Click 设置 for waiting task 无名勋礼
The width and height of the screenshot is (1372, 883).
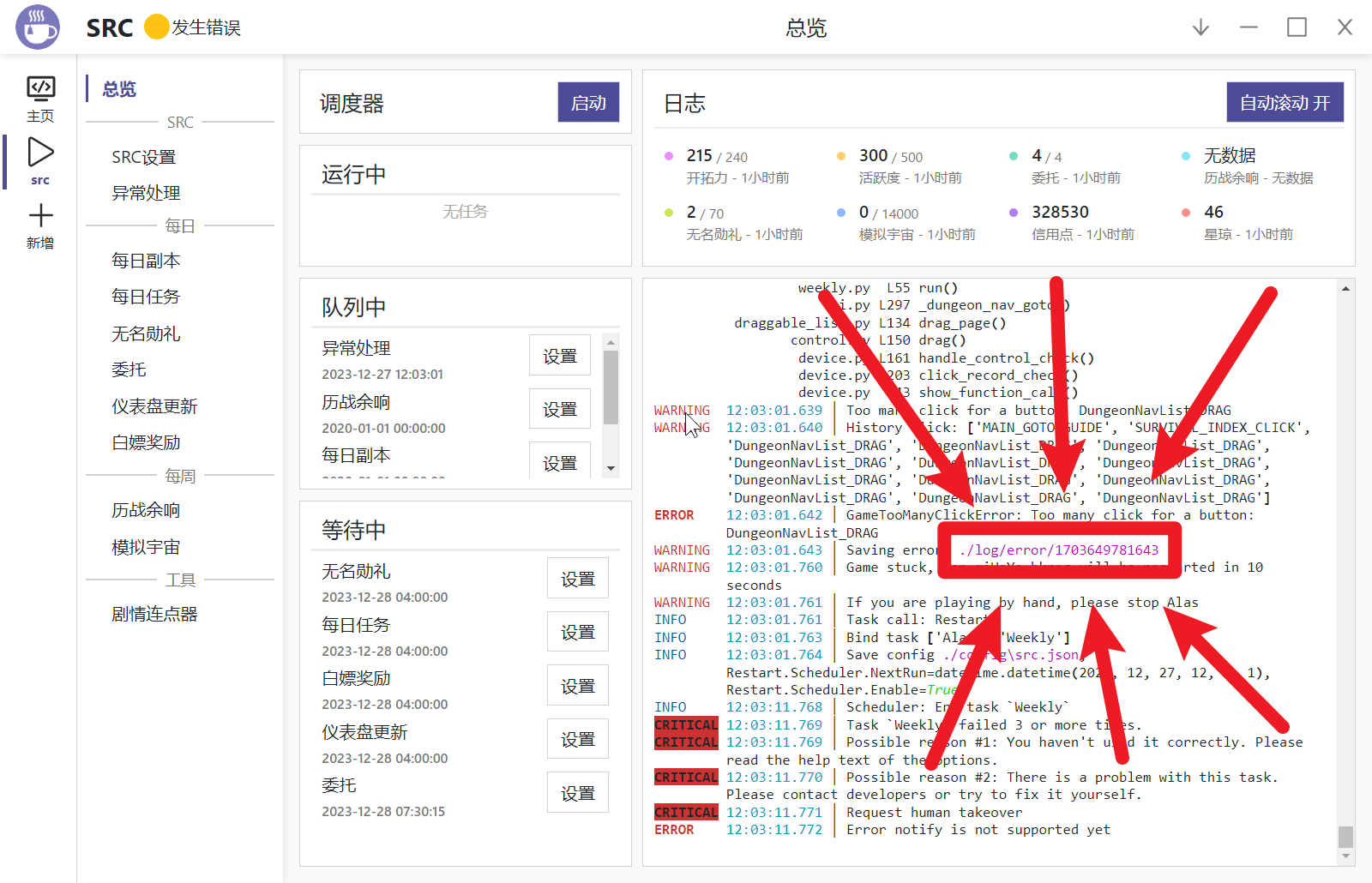click(577, 579)
